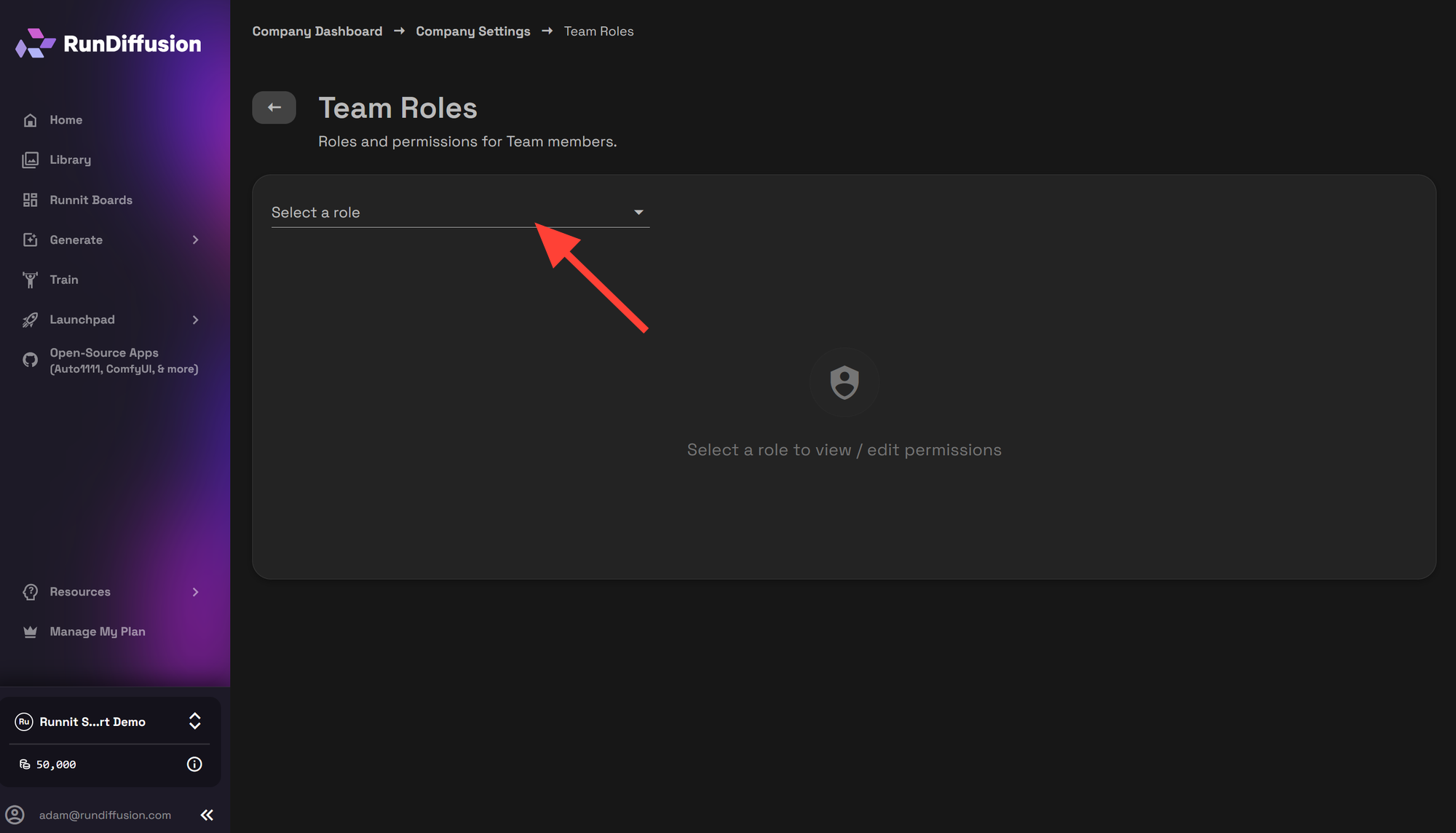Viewport: 1456px width, 833px height.
Task: Collapse the sidebar with the double-chevron
Action: (x=207, y=815)
